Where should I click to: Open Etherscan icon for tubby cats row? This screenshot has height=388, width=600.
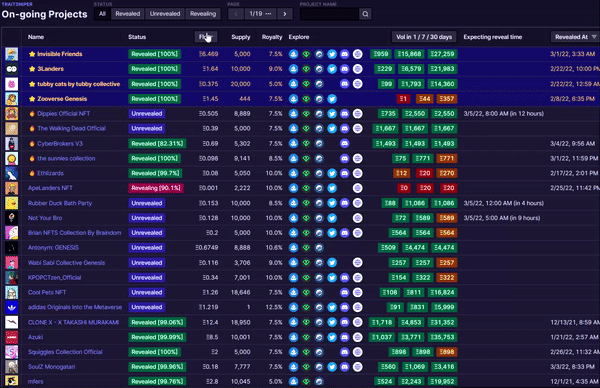pyautogui.click(x=319, y=84)
